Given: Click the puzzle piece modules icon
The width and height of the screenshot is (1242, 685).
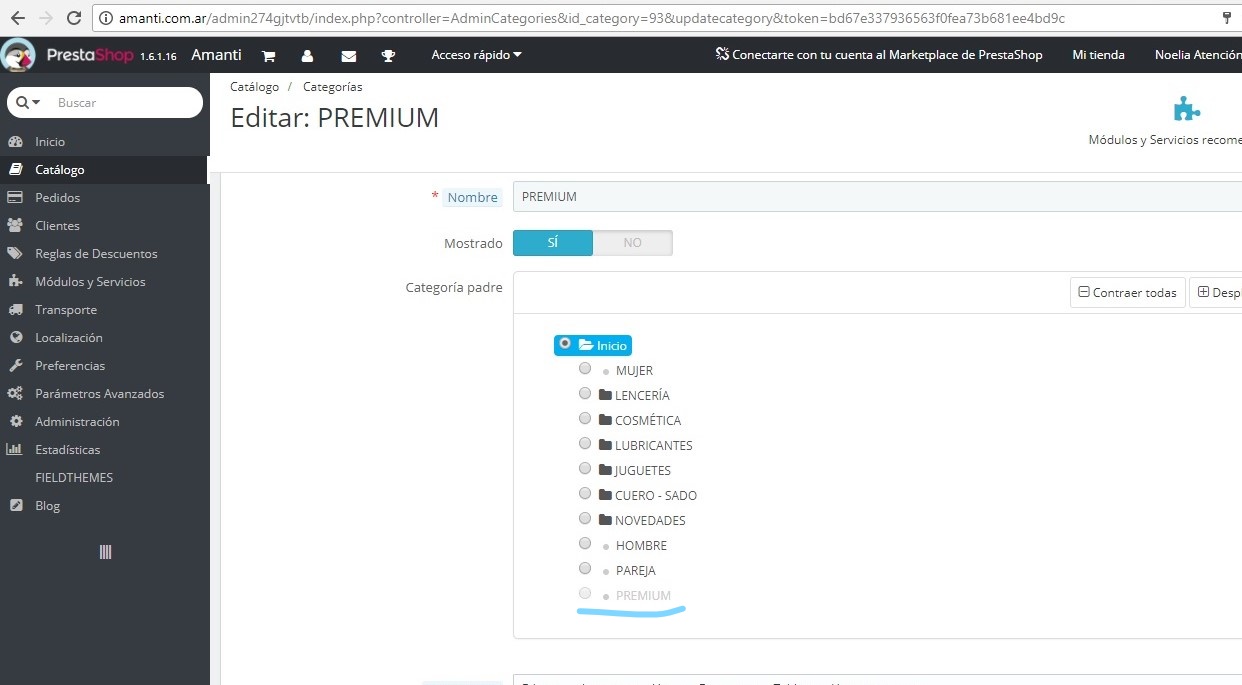Looking at the screenshot, I should point(1186,109).
